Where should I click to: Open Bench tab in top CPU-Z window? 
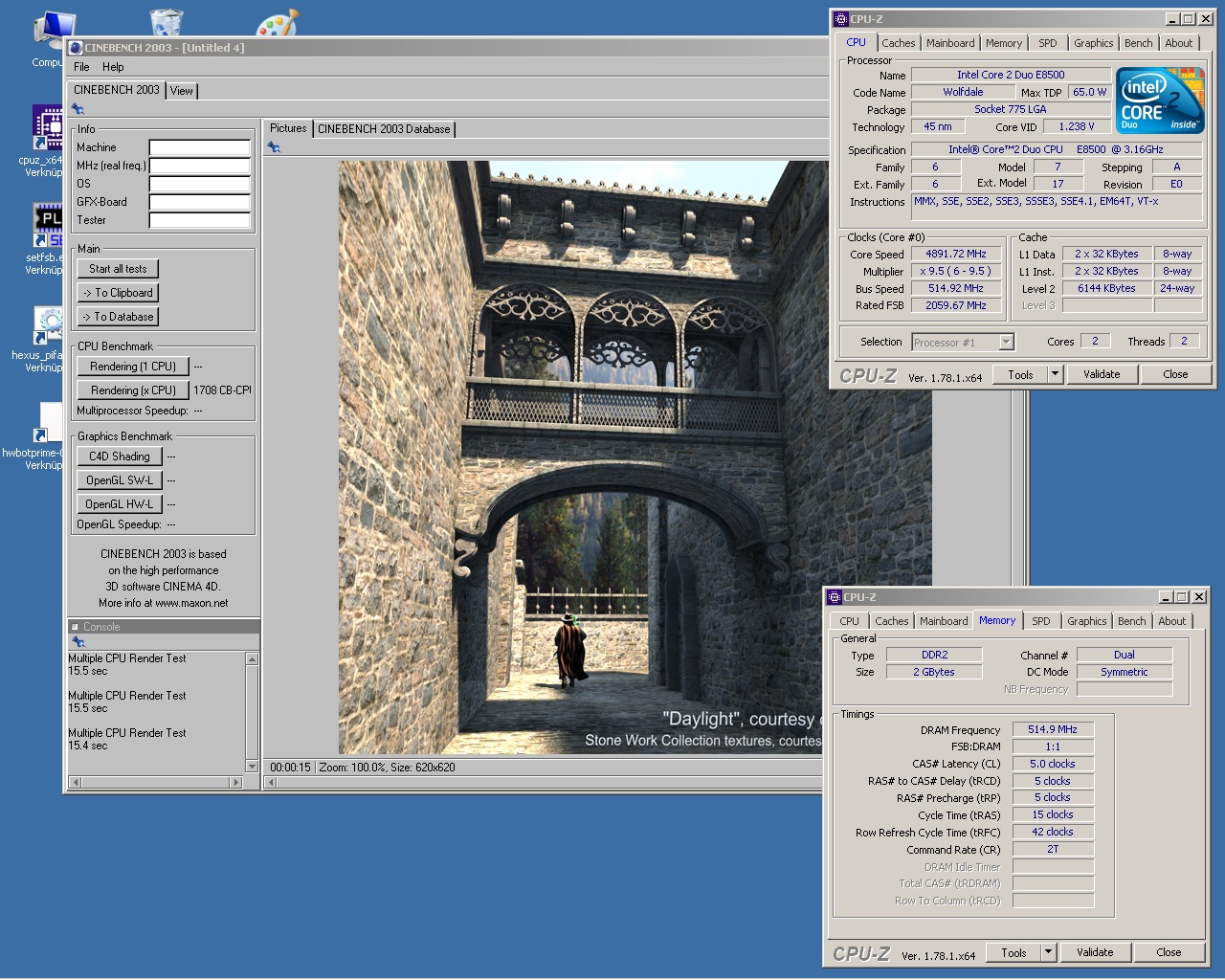point(1138,43)
